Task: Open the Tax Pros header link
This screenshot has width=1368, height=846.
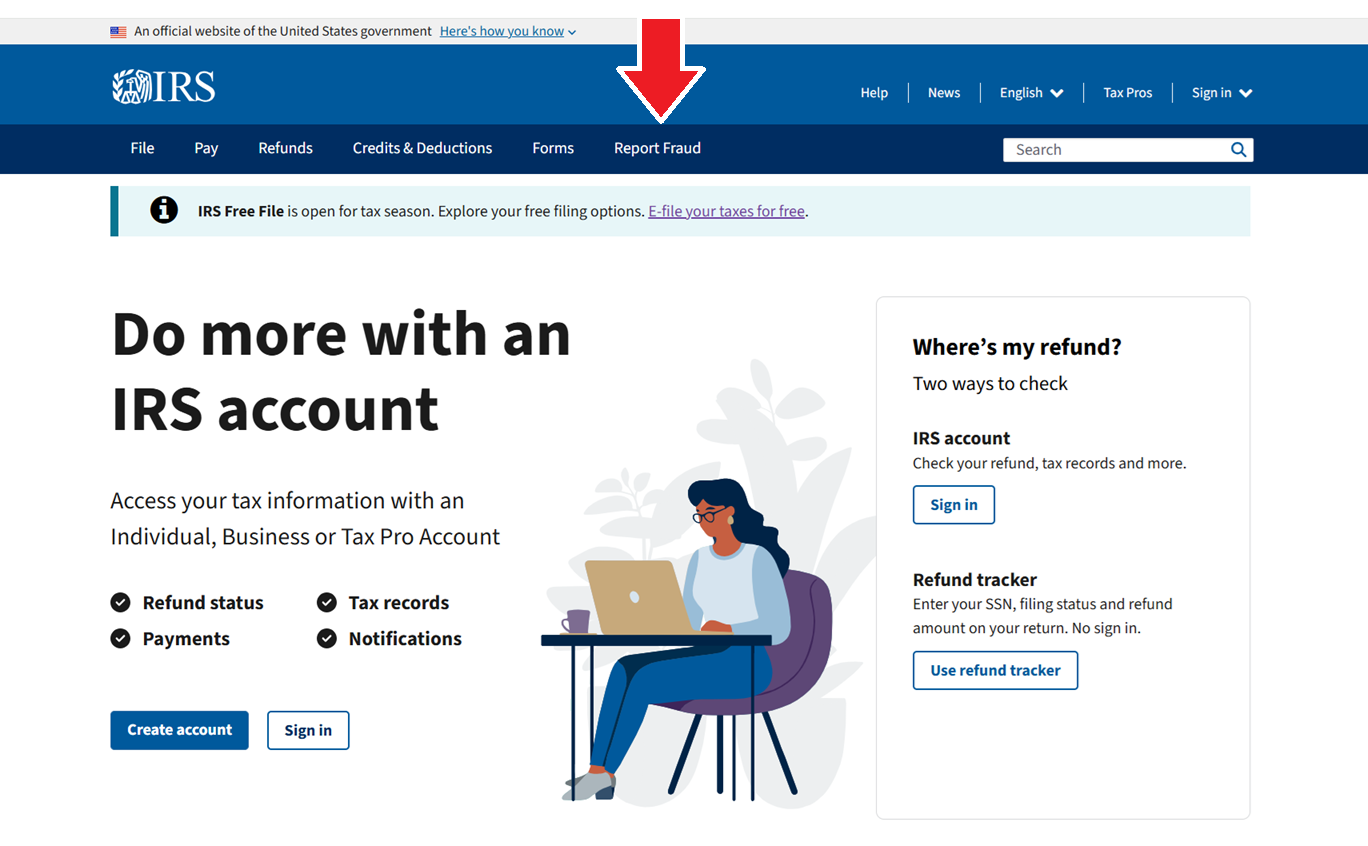Action: click(x=1128, y=93)
